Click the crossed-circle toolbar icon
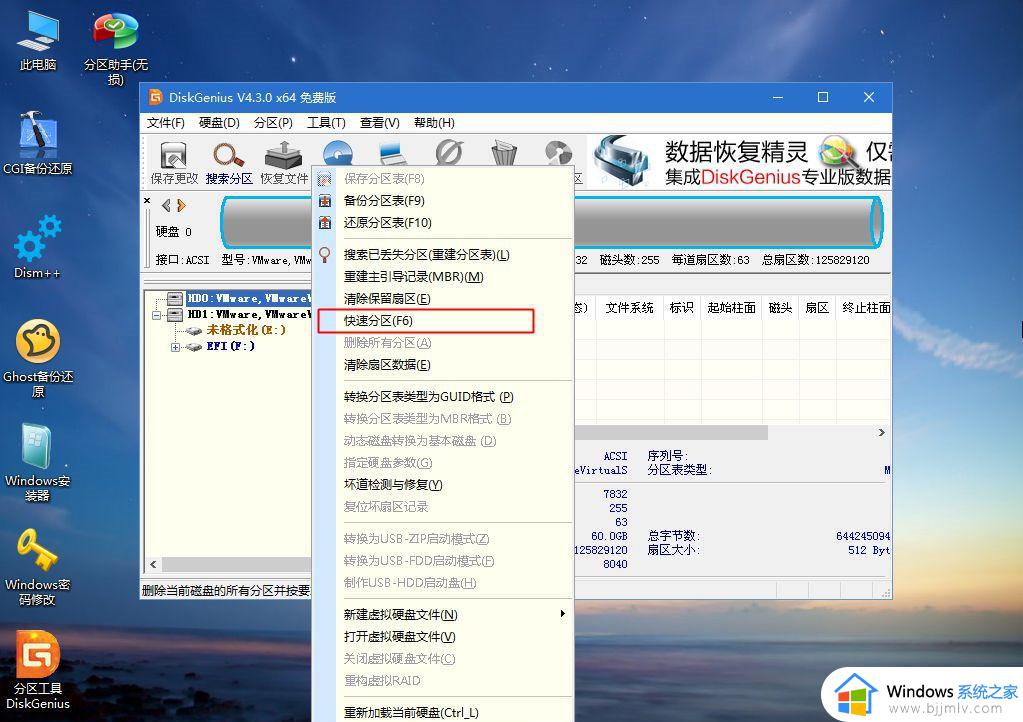 [x=450, y=153]
